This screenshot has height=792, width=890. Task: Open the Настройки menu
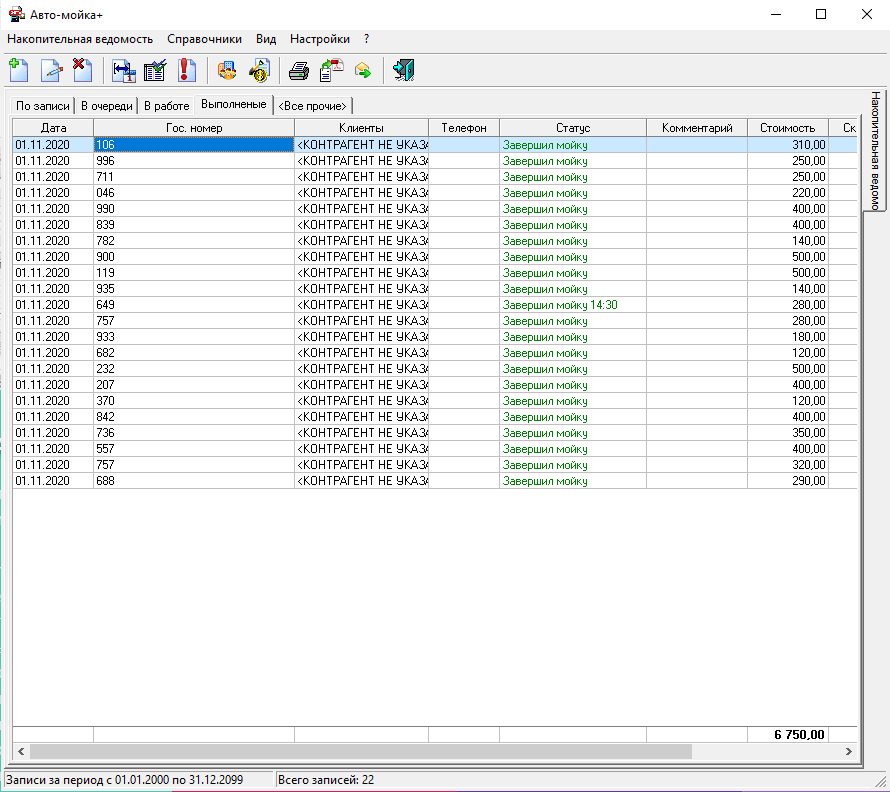point(320,39)
